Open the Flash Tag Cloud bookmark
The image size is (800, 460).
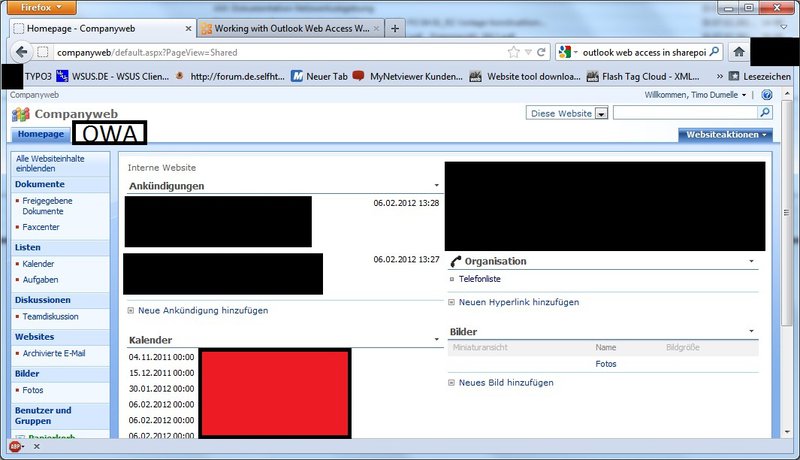(643, 76)
